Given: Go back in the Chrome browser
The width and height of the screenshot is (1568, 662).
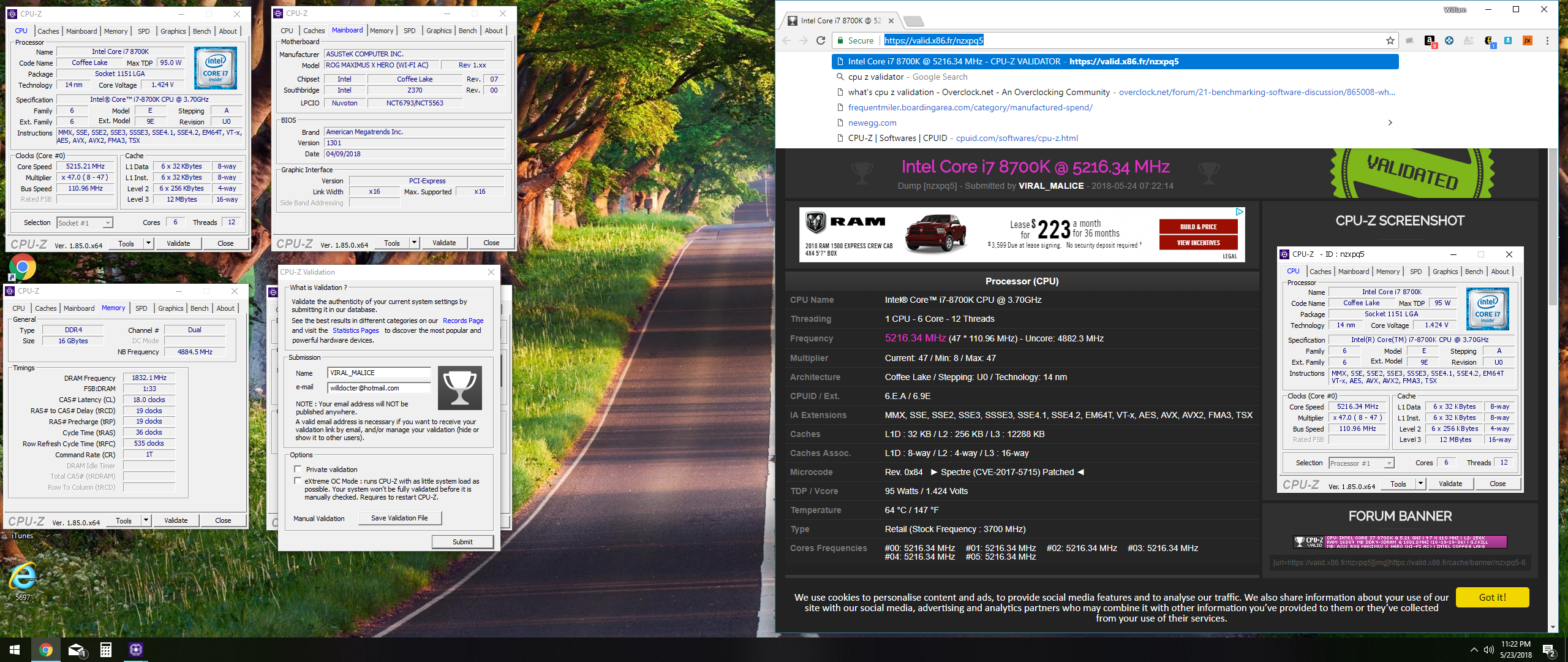Looking at the screenshot, I should pyautogui.click(x=787, y=40).
